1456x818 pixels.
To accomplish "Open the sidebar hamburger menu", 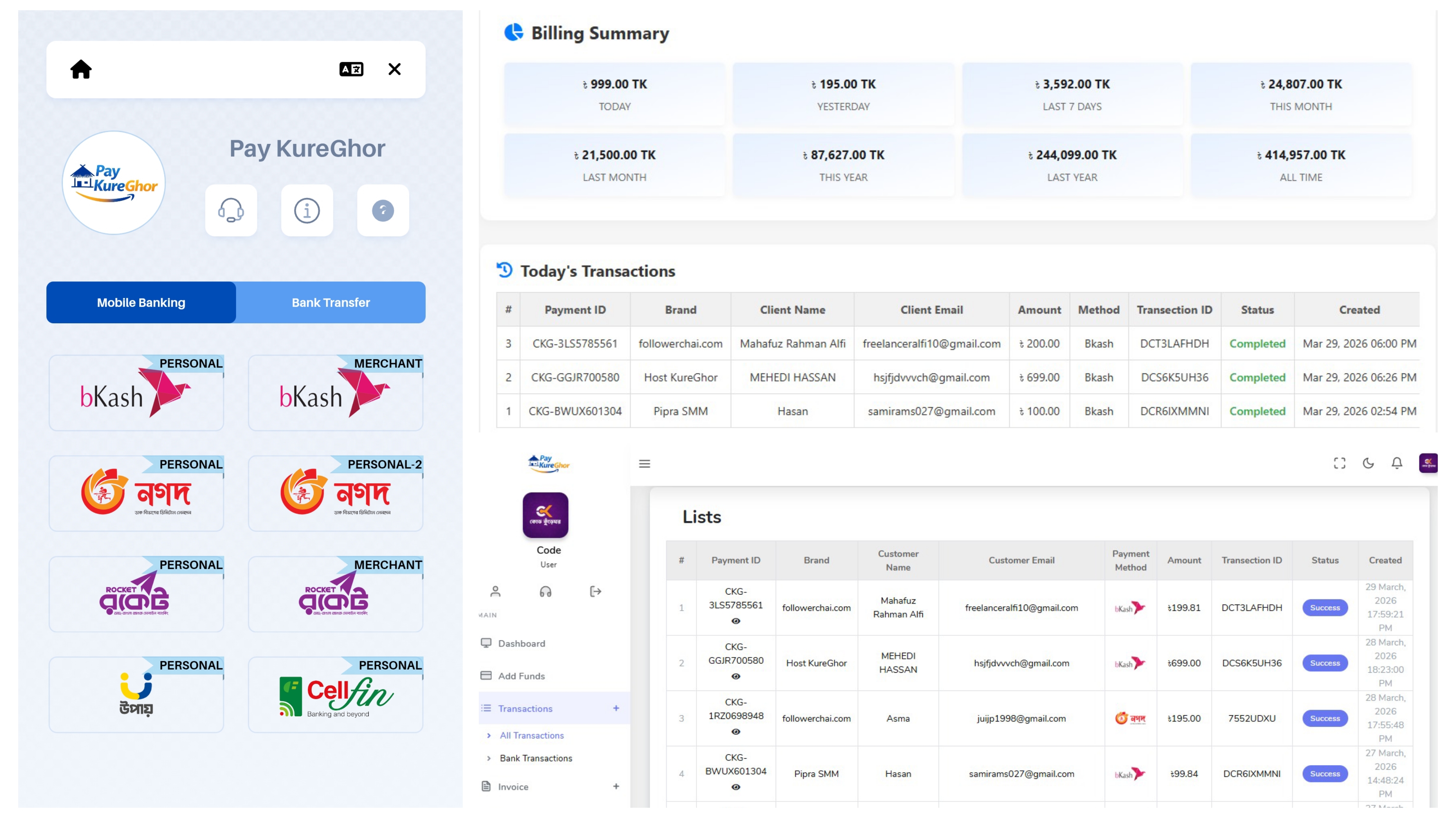I will click(644, 463).
